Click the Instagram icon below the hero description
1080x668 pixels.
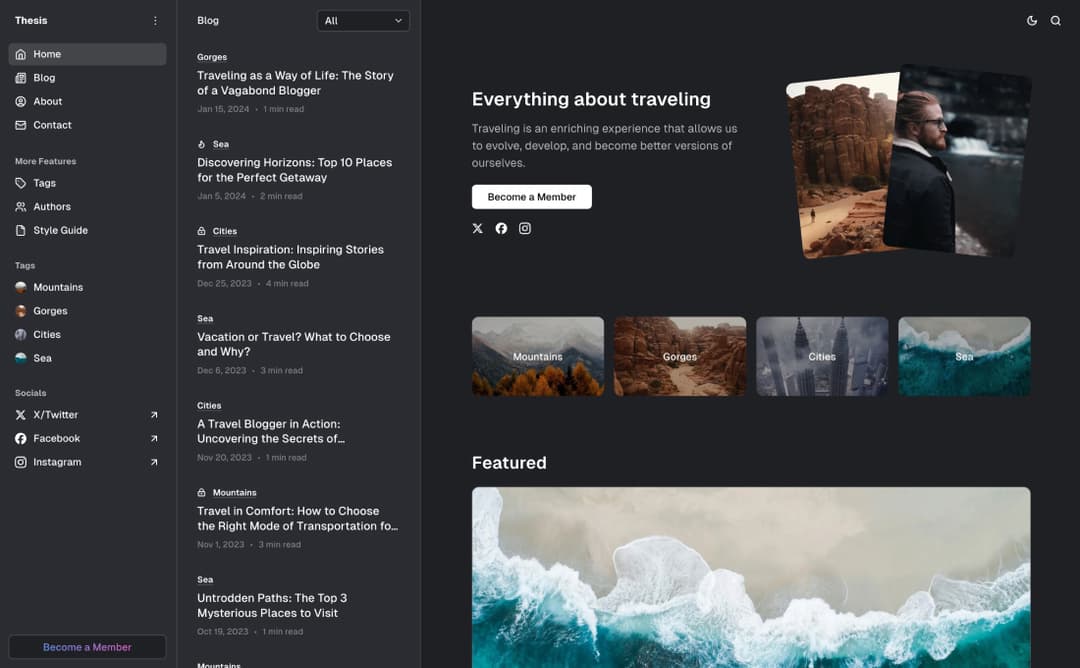pos(525,228)
